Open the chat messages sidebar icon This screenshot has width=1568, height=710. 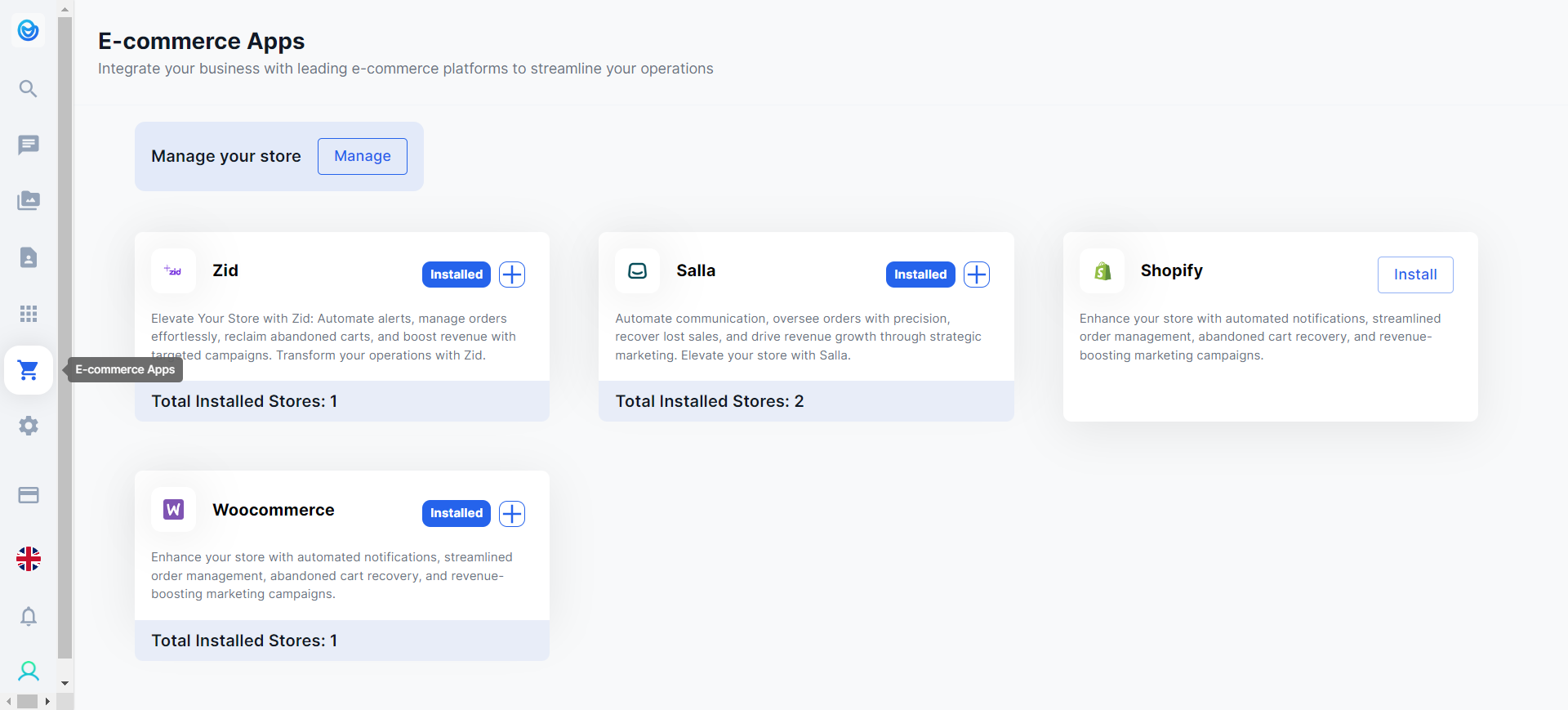click(29, 145)
